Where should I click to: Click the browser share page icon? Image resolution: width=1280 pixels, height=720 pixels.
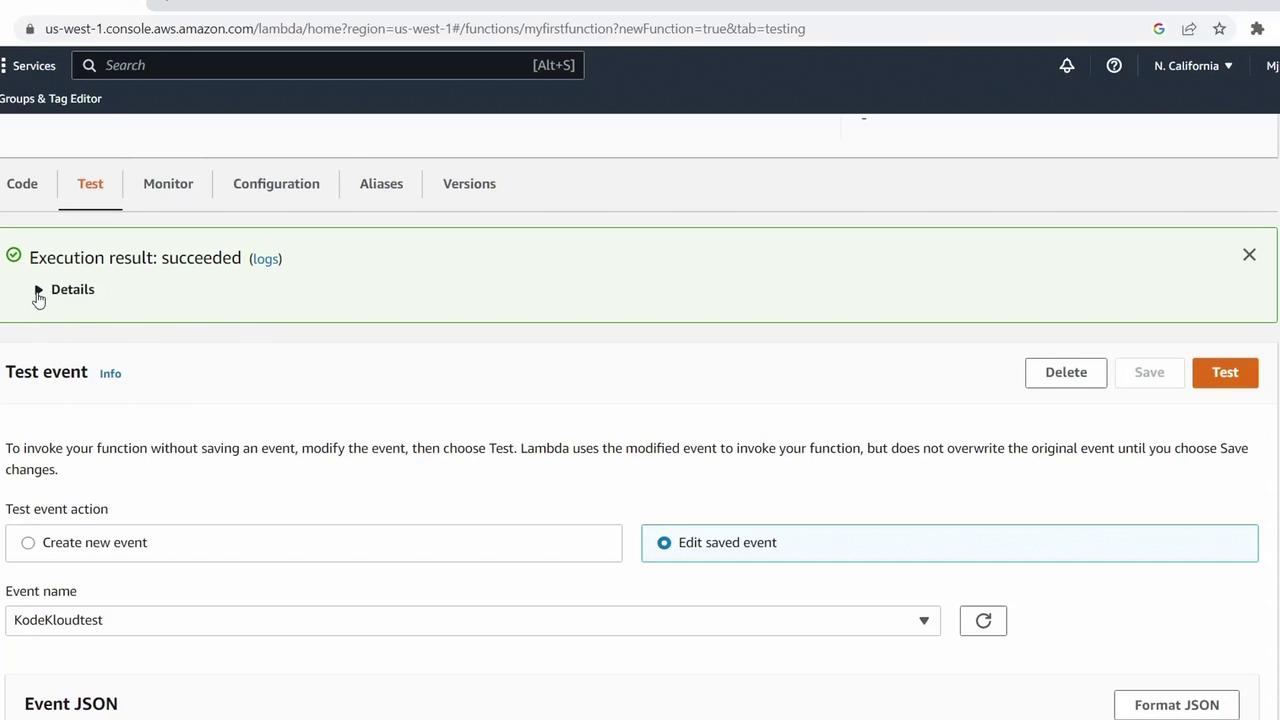(1189, 29)
